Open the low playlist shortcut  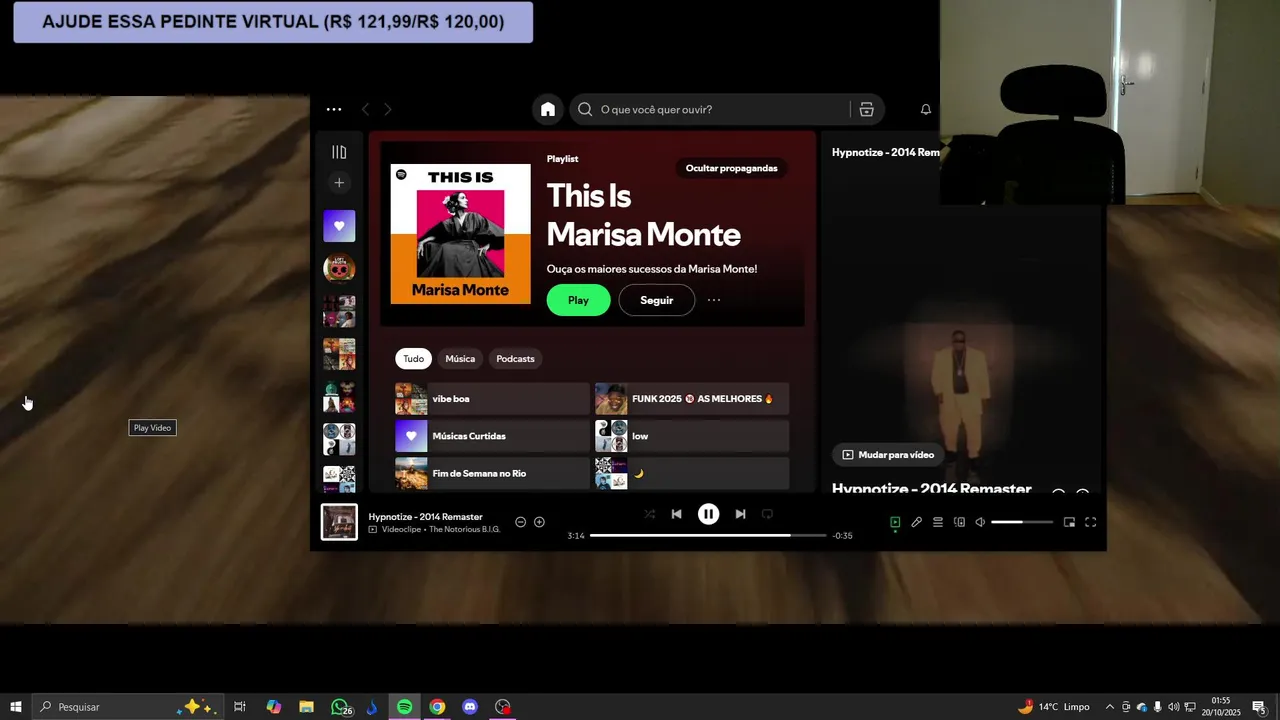(692, 436)
